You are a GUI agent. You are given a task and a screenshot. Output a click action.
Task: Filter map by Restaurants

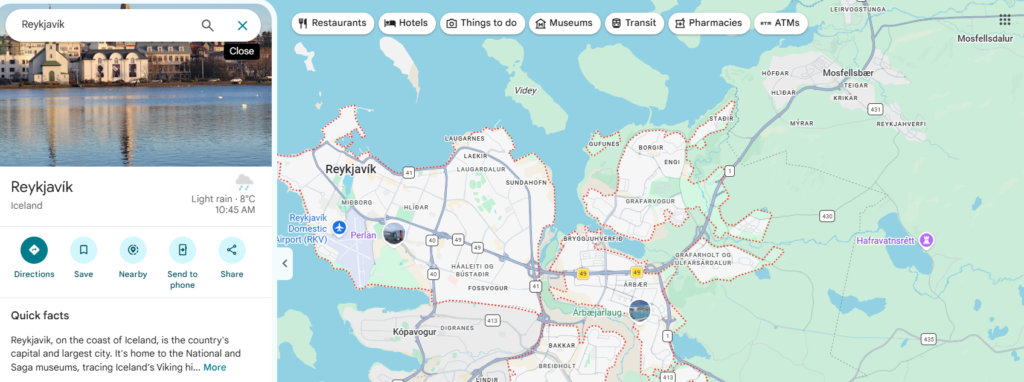pyautogui.click(x=333, y=23)
